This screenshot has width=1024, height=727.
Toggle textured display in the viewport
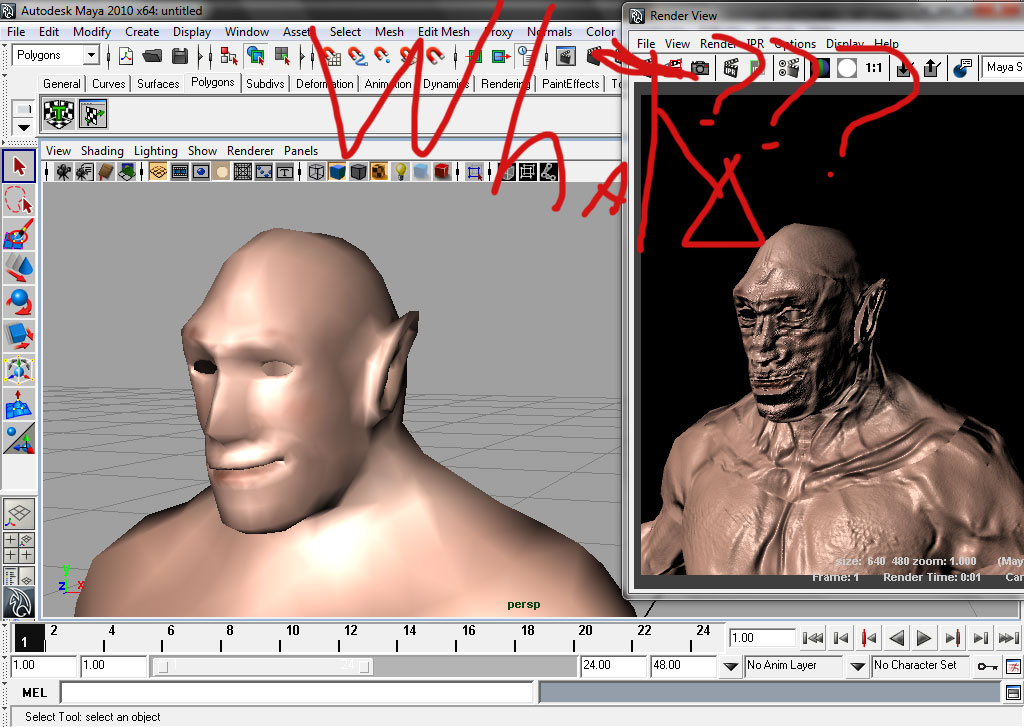379,172
